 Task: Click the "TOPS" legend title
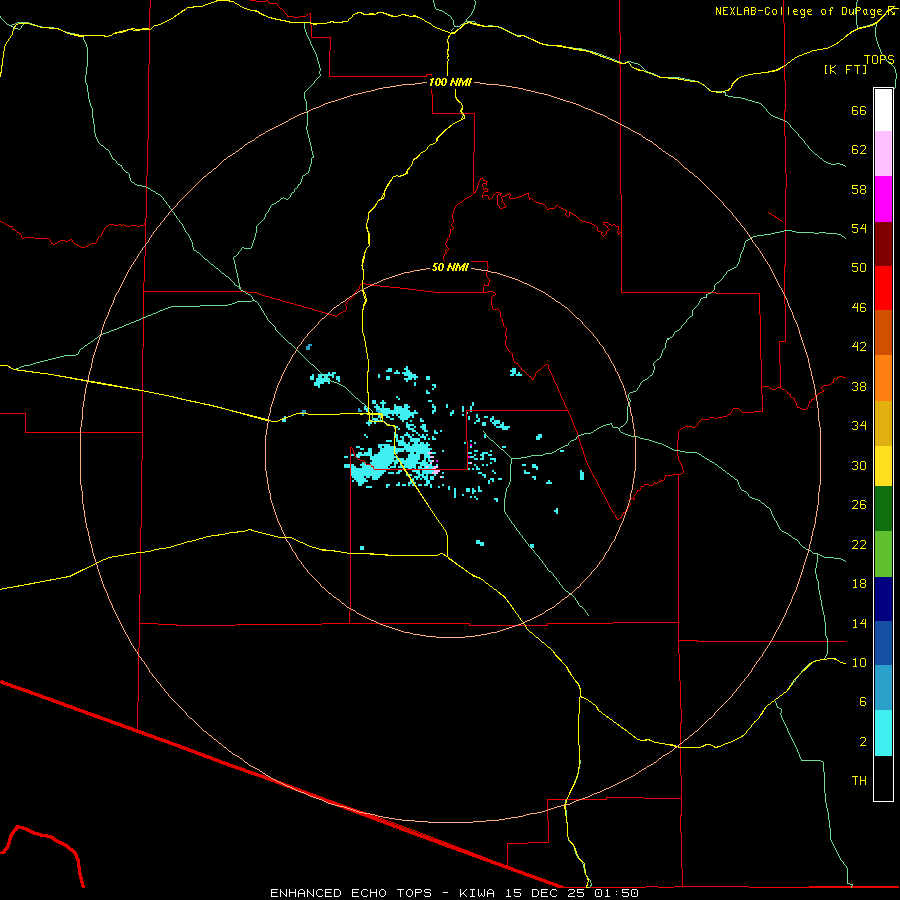coord(879,60)
